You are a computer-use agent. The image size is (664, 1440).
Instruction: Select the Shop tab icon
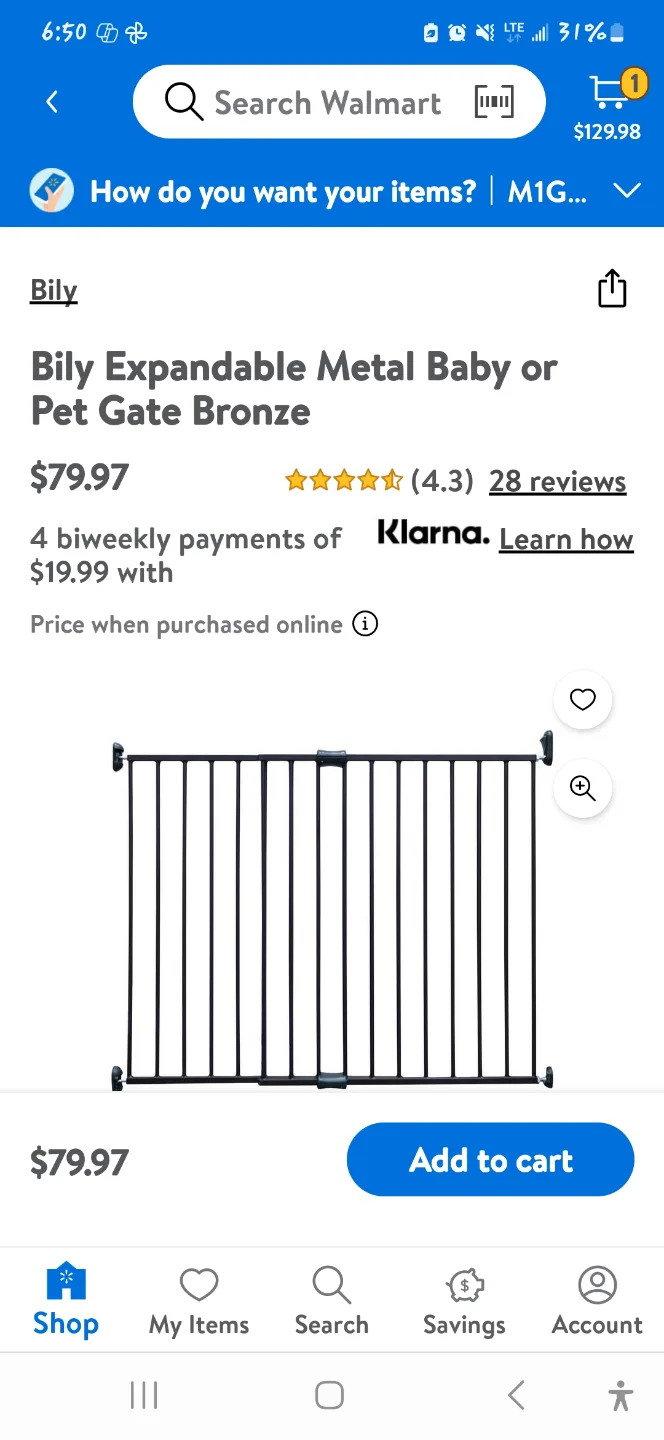click(65, 1299)
